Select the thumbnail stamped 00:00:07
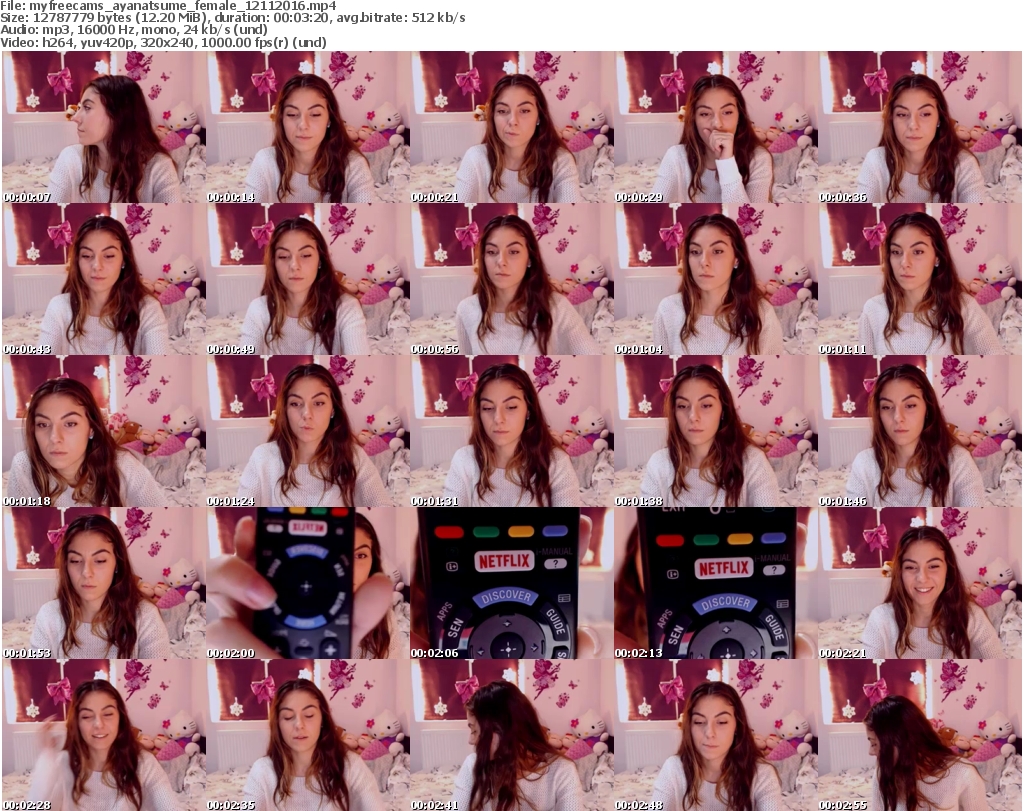Screen dimensions: 1024x811 (104, 127)
